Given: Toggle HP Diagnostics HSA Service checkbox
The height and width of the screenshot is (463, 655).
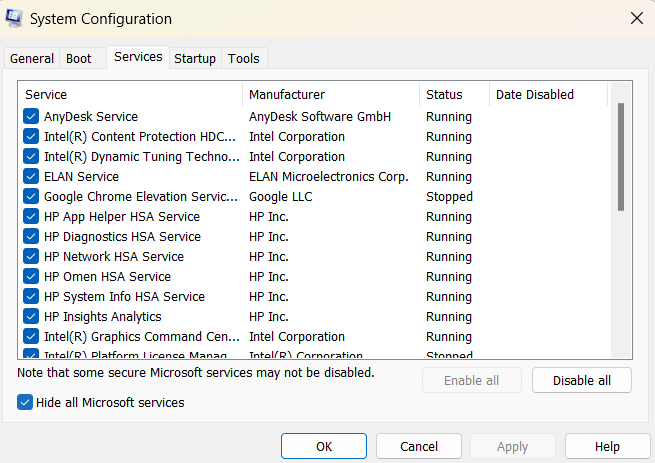Looking at the screenshot, I should (31, 237).
